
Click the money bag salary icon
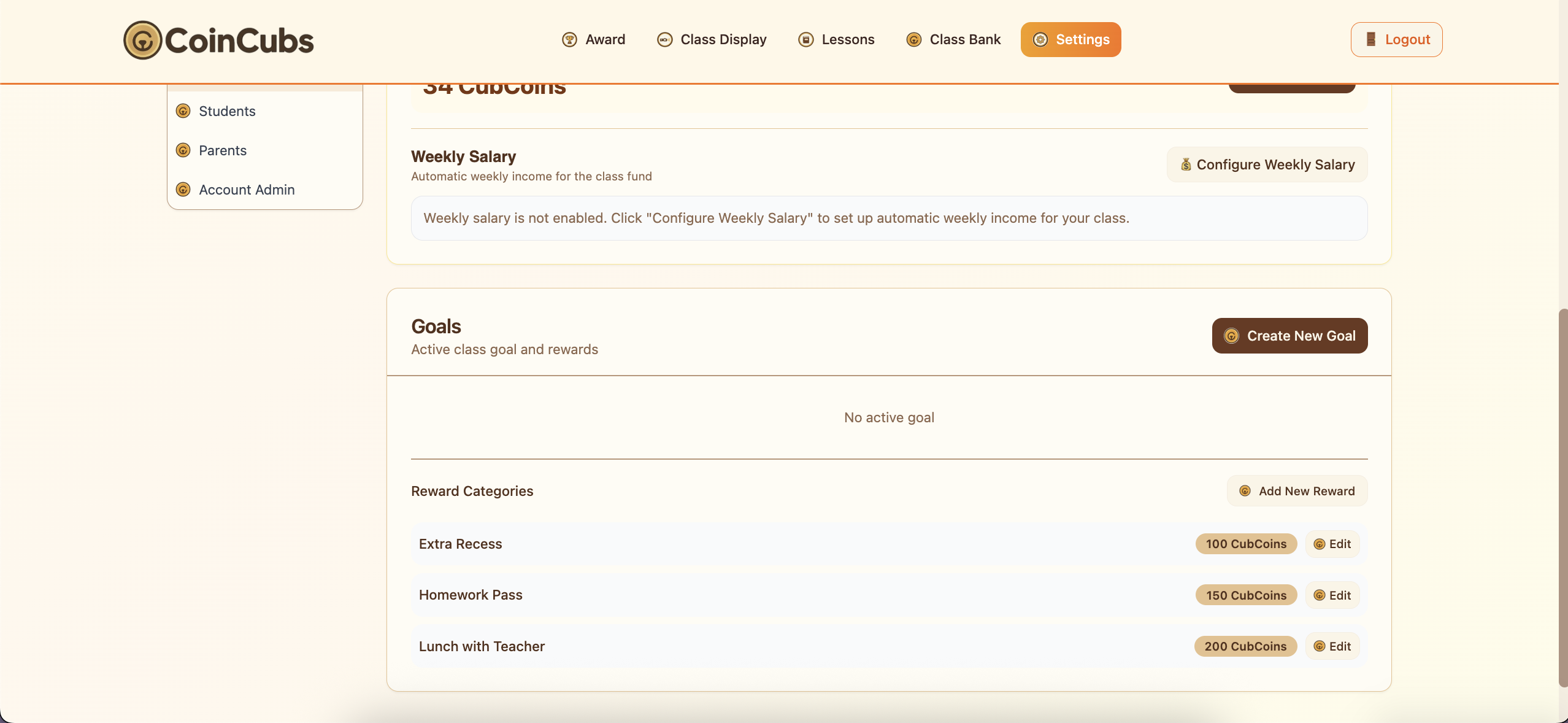tap(1186, 164)
